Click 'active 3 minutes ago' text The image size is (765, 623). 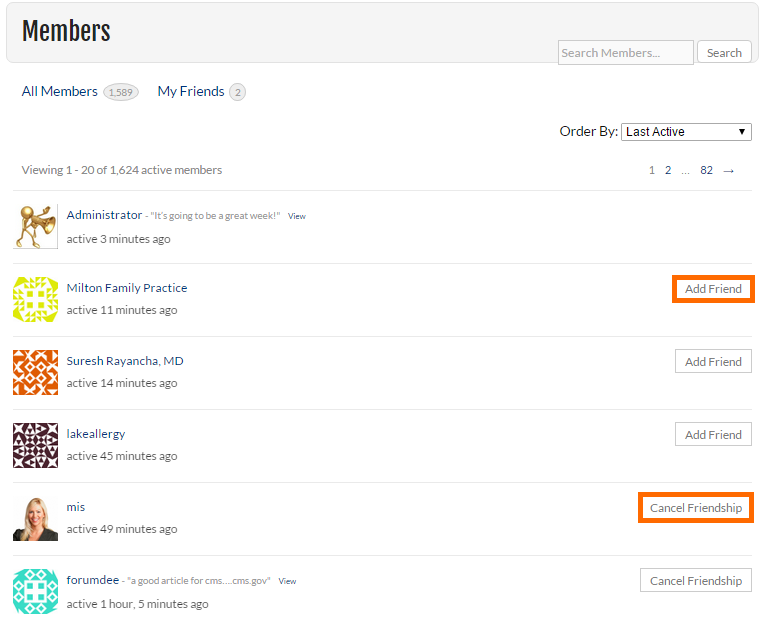(119, 239)
